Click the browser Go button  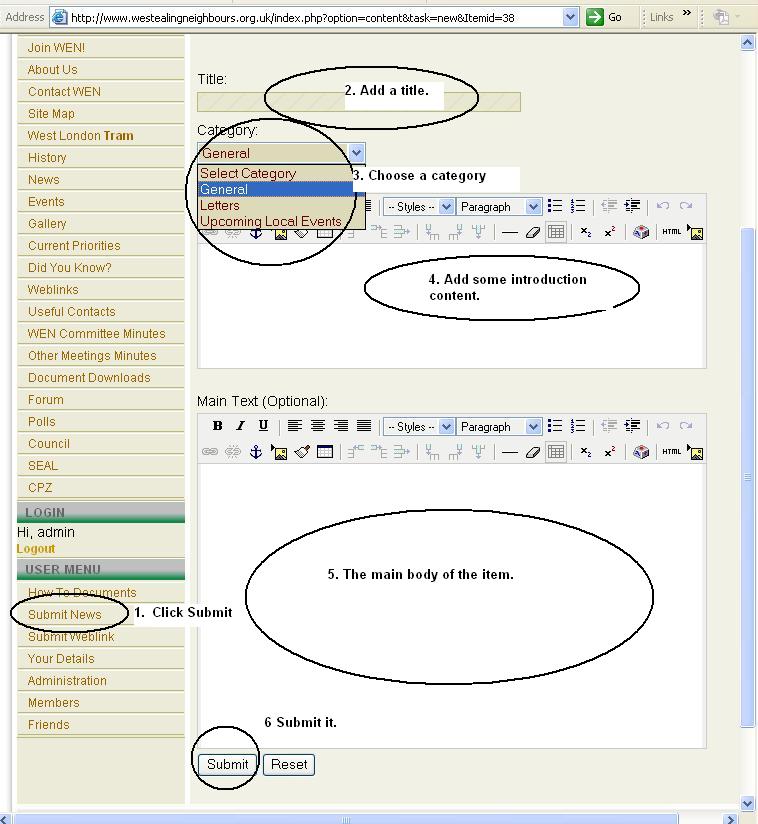click(605, 17)
